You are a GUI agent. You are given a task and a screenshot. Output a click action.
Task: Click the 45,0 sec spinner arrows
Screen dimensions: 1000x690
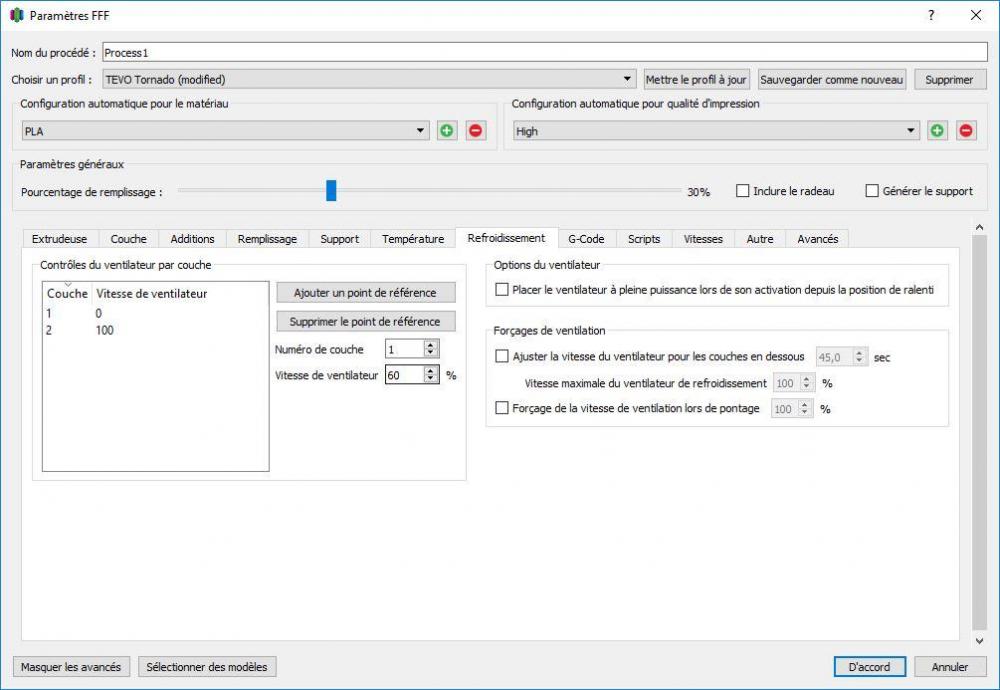coord(860,357)
